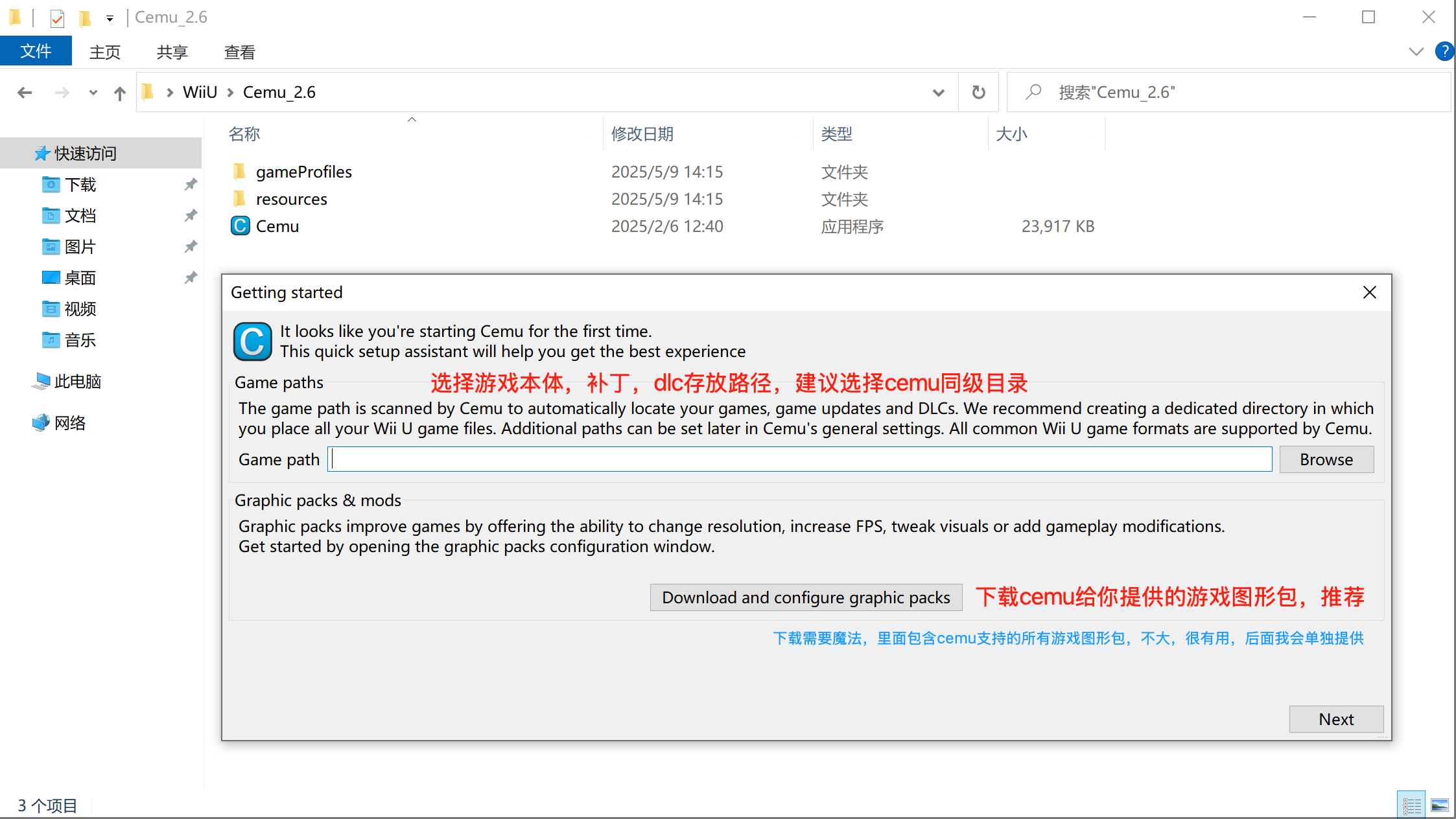Click the pin icon next to 桌面
Image resolution: width=1456 pixels, height=819 pixels.
pyautogui.click(x=191, y=278)
